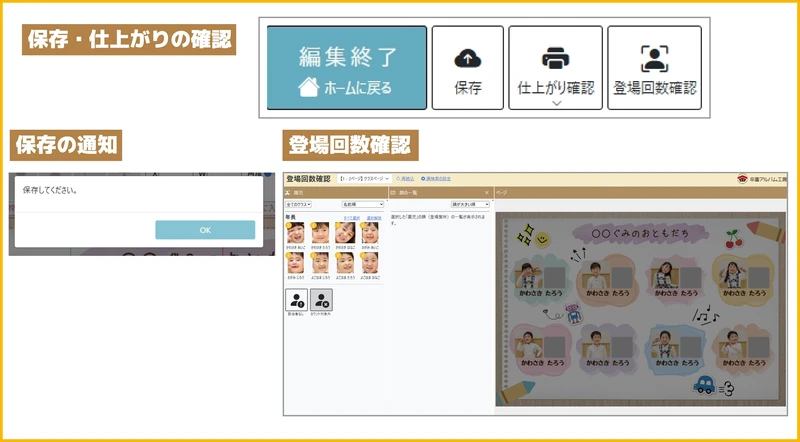Click the music notes sticker
This screenshot has width=800, height=442.
[706, 316]
